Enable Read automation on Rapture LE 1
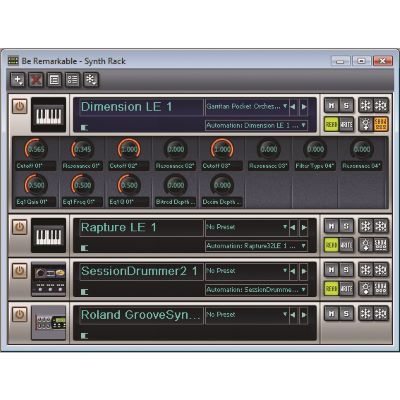The width and height of the screenshot is (400, 400). pos(331,245)
